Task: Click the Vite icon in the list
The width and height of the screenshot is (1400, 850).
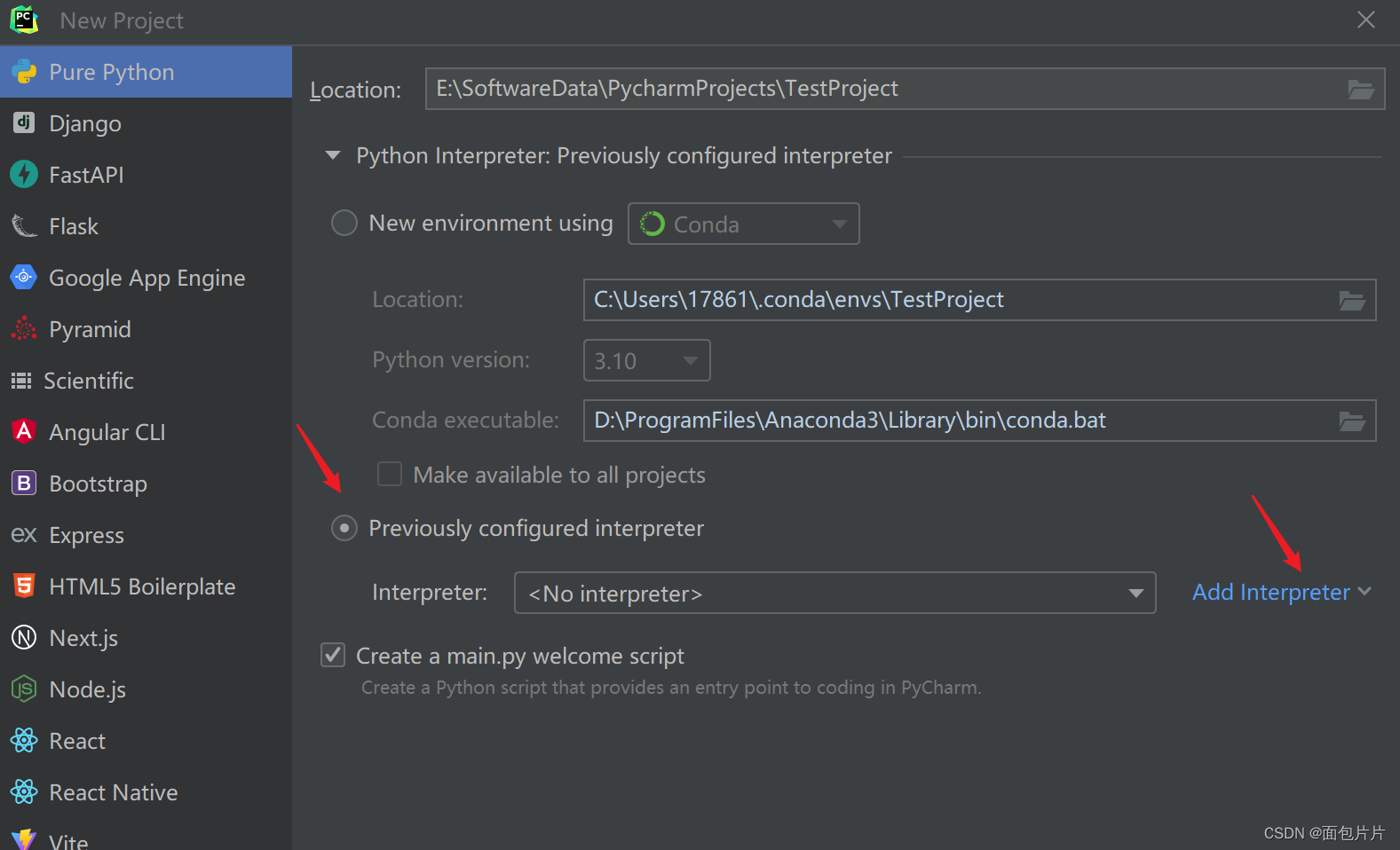Action: click(x=24, y=839)
